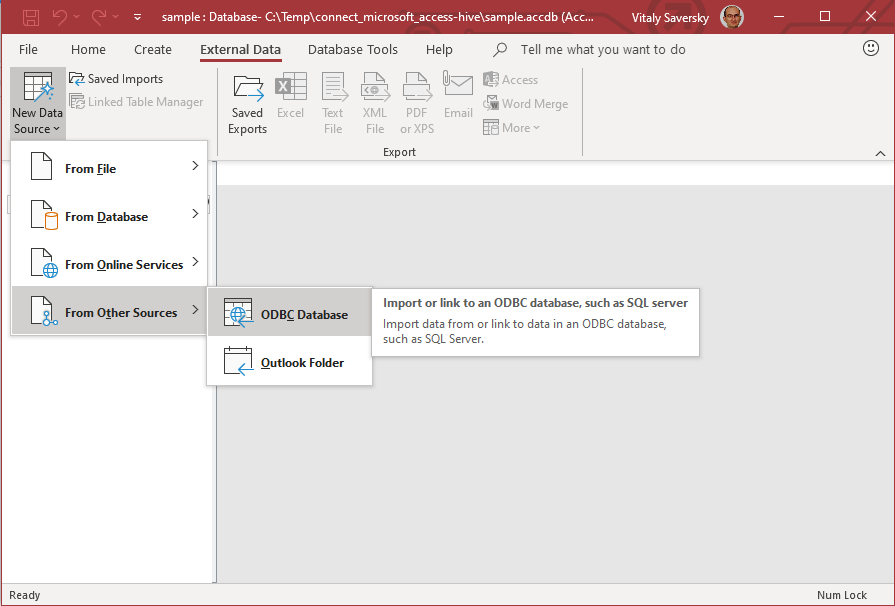Click the search magnifier icon
Viewport: 895px width, 606px height.
500,50
